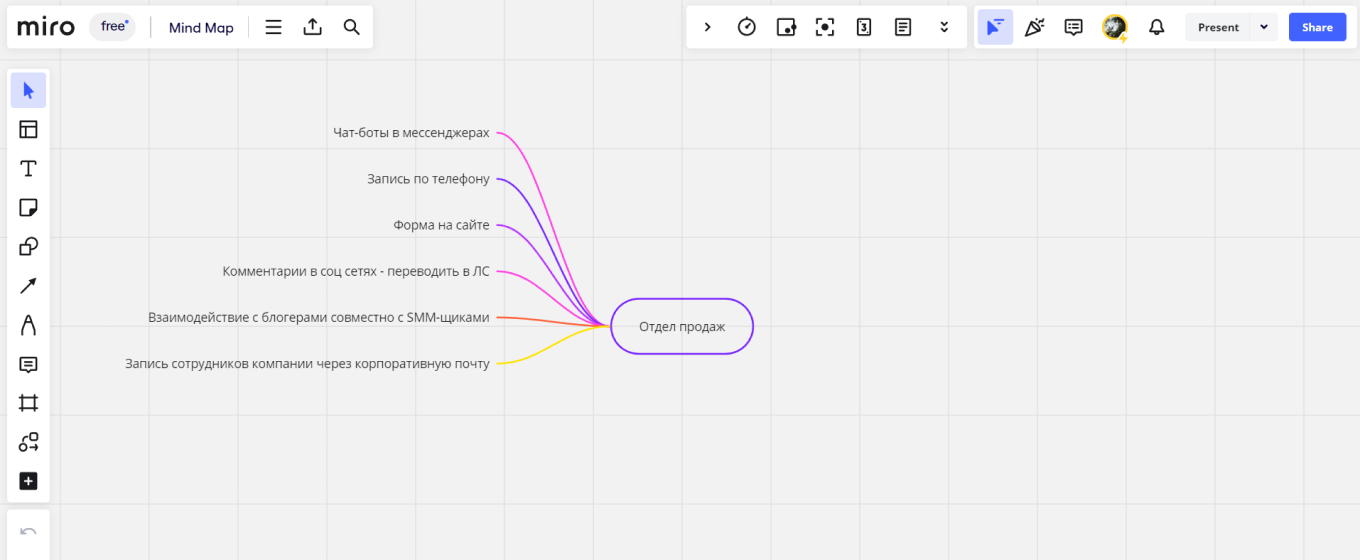The image size is (1360, 560).
Task: Open the diagramming shapes and apps tool
Action: tap(28, 442)
